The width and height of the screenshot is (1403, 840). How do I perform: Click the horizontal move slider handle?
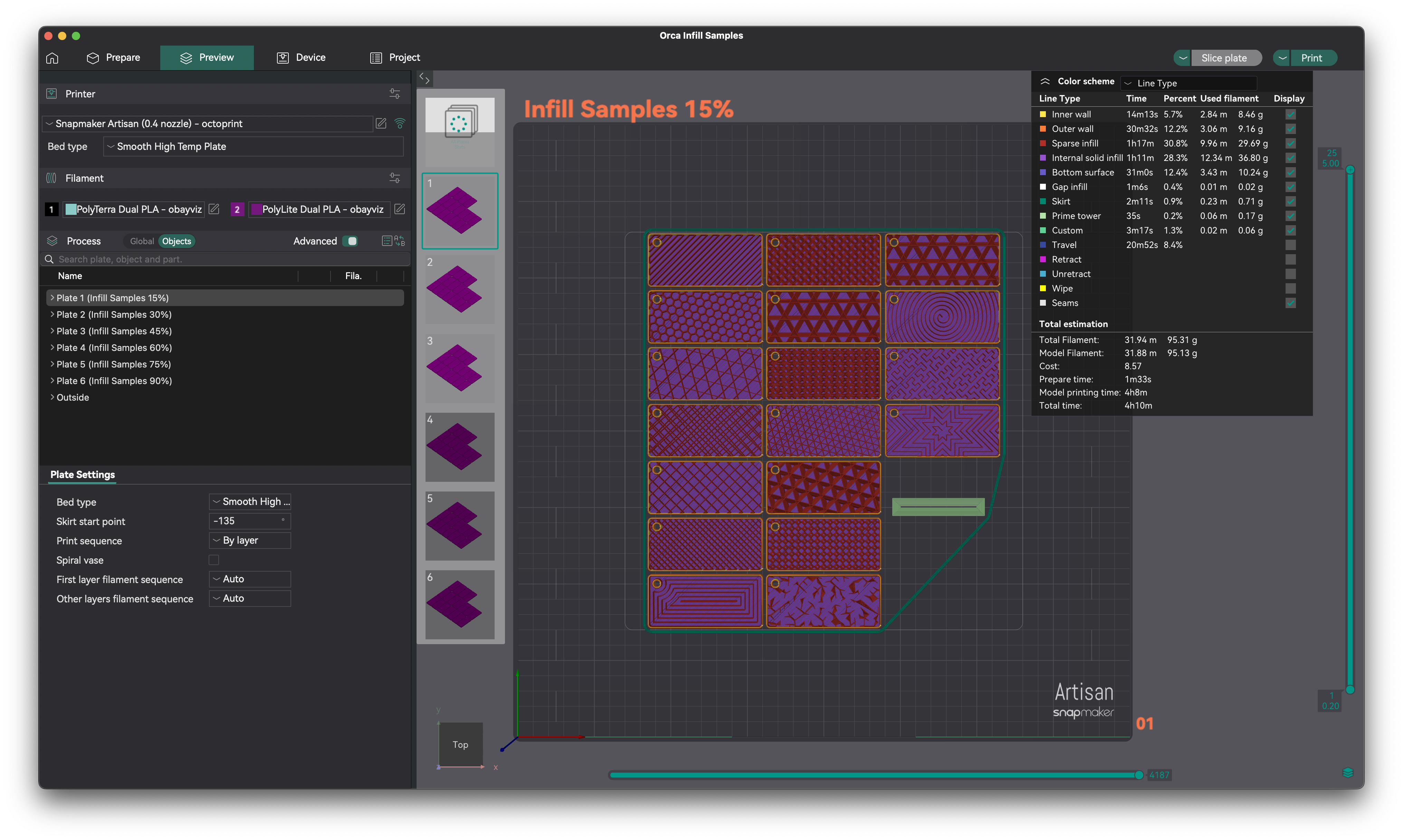[x=1139, y=775]
